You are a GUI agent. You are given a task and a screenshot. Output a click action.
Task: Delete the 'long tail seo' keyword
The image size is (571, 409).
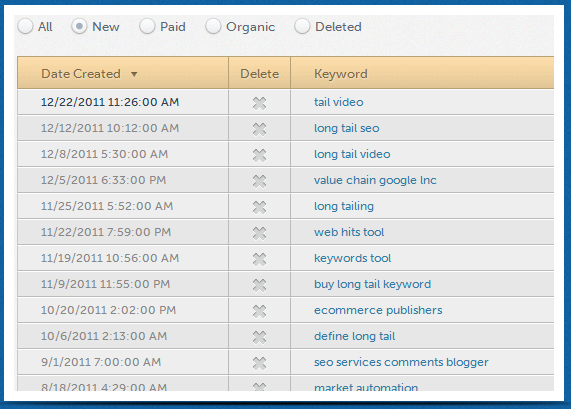259,129
